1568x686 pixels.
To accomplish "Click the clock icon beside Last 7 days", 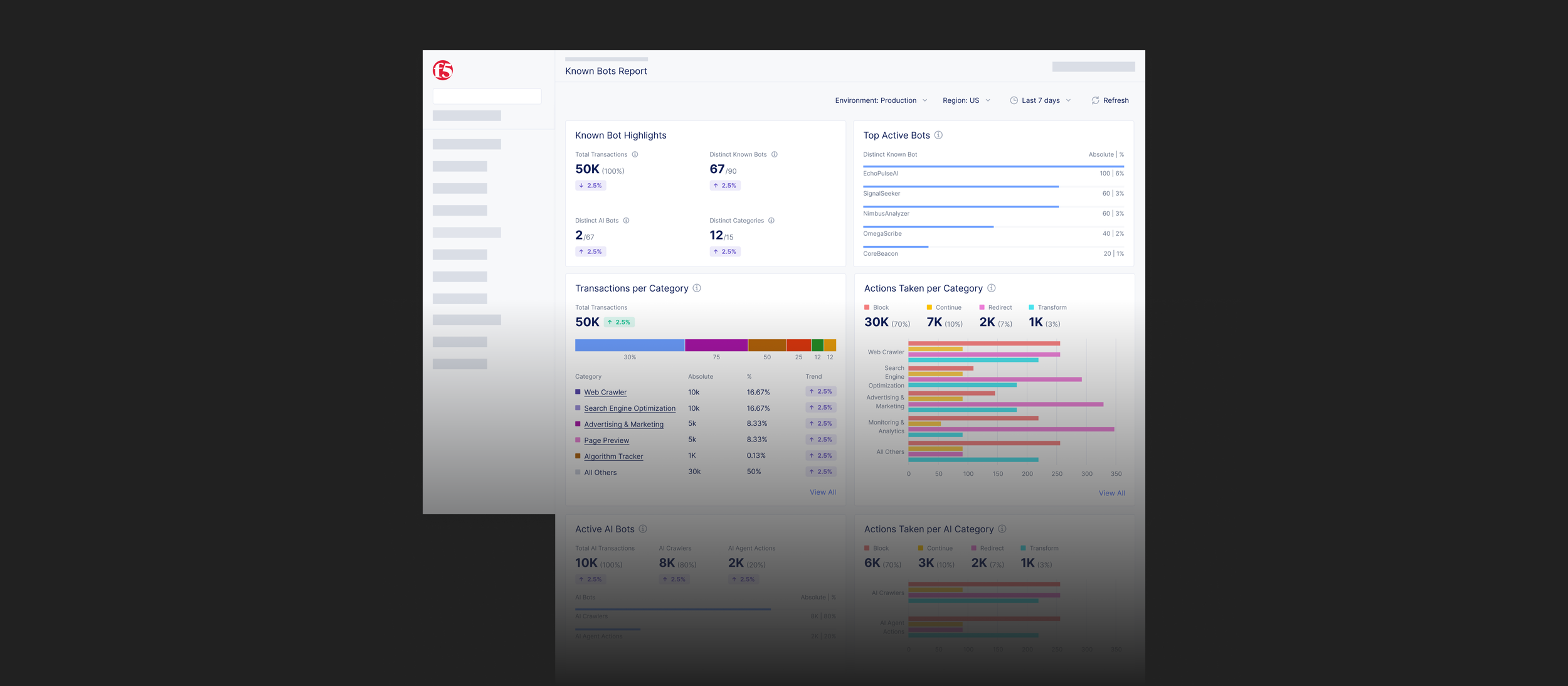I will [x=1014, y=100].
